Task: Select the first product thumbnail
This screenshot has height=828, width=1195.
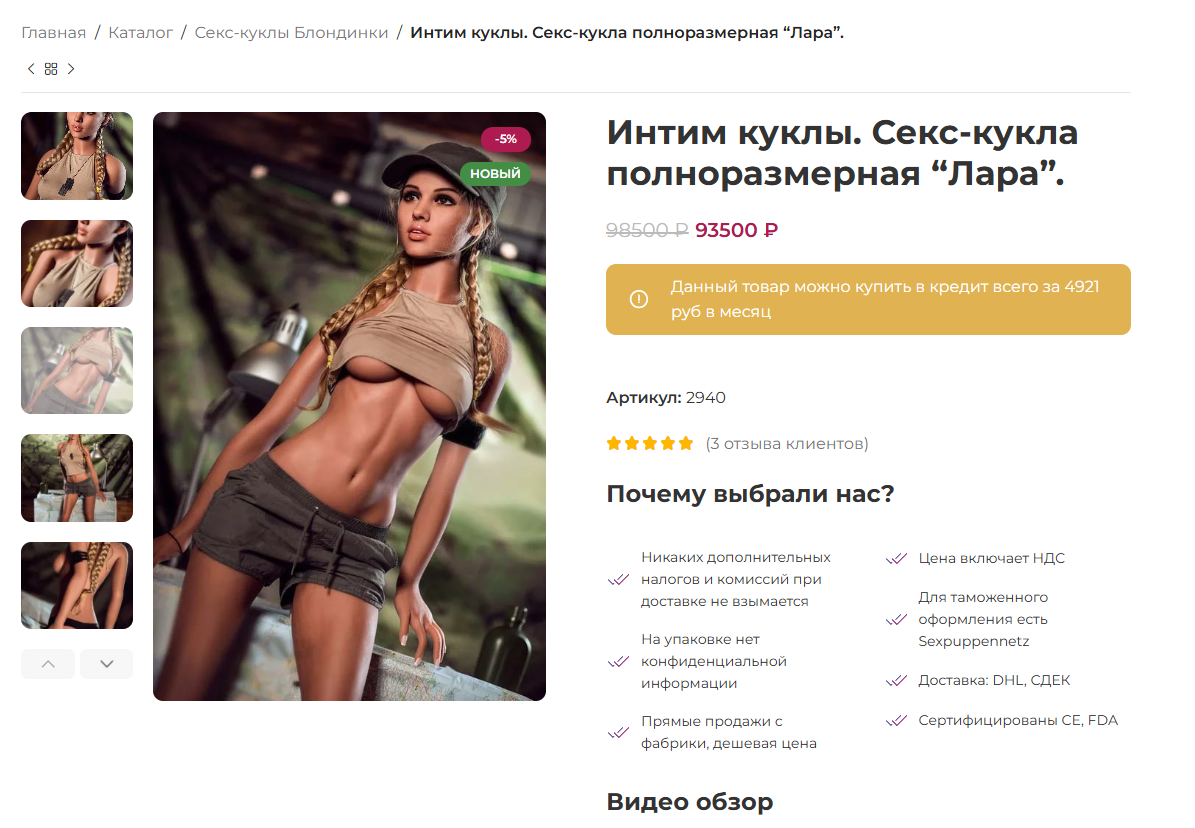Action: coord(77,156)
